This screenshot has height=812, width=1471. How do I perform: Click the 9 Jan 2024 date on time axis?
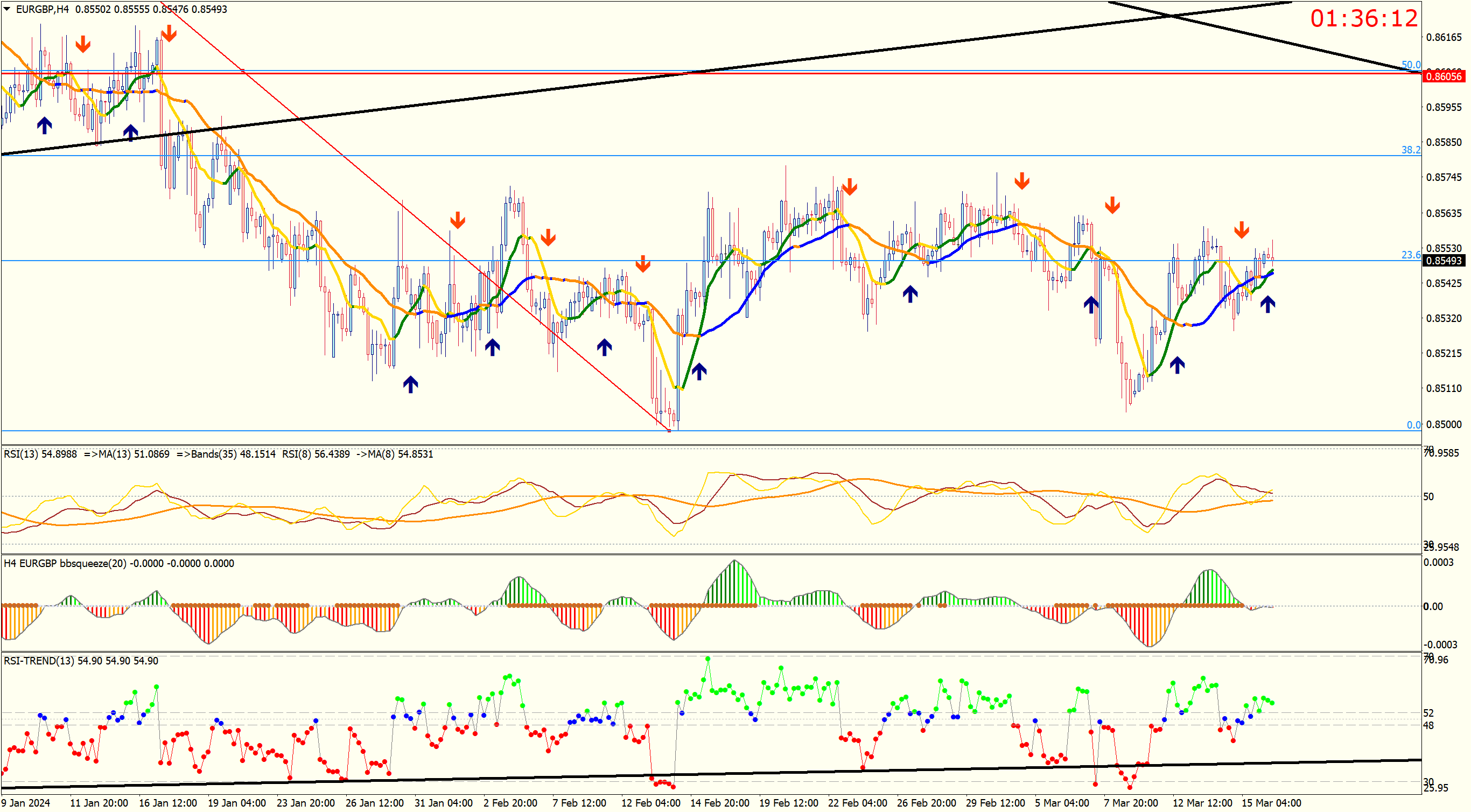pyautogui.click(x=26, y=803)
